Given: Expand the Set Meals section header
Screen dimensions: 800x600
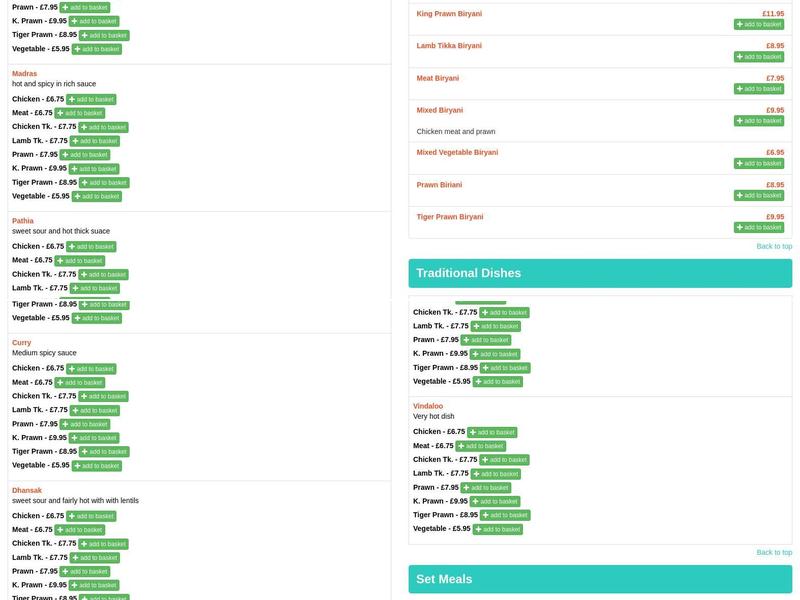Looking at the screenshot, I should [599, 579].
